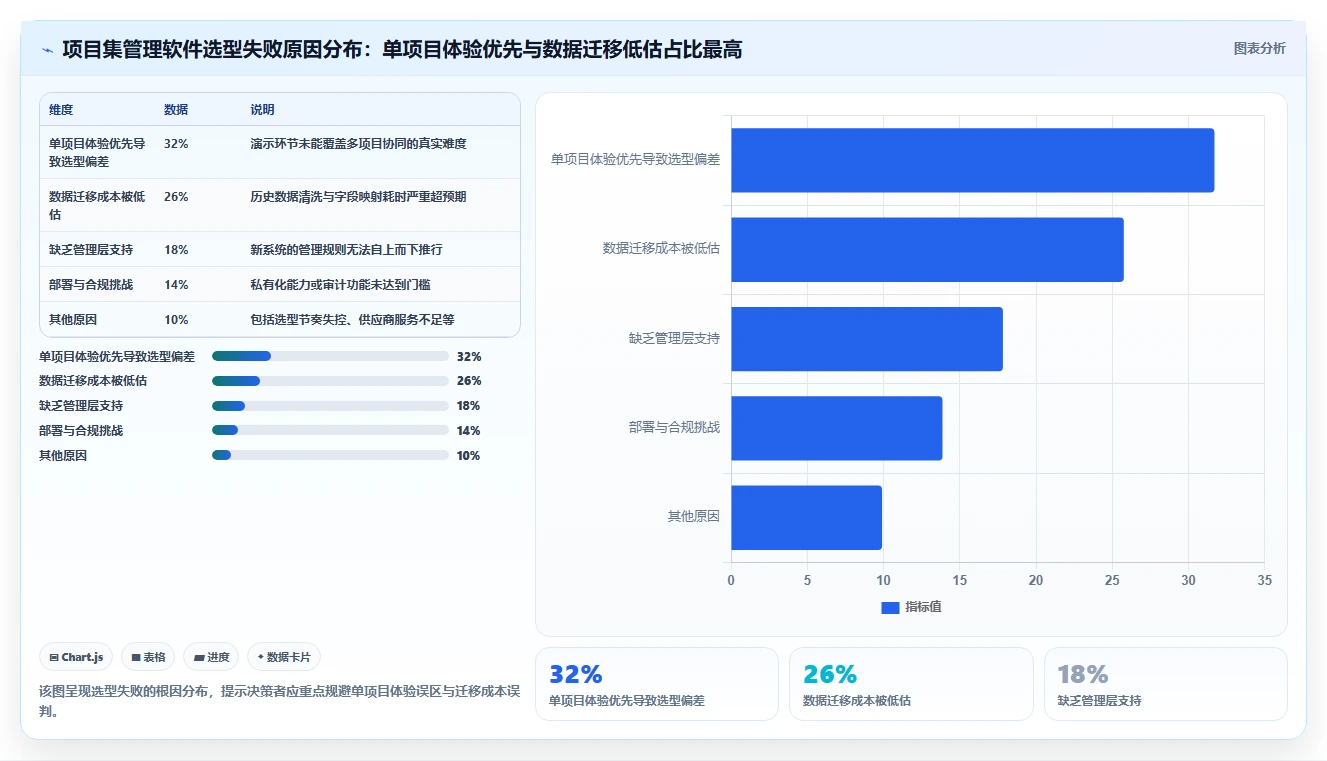
Task: Click the 32% value next to progress bar
Action: coord(469,356)
